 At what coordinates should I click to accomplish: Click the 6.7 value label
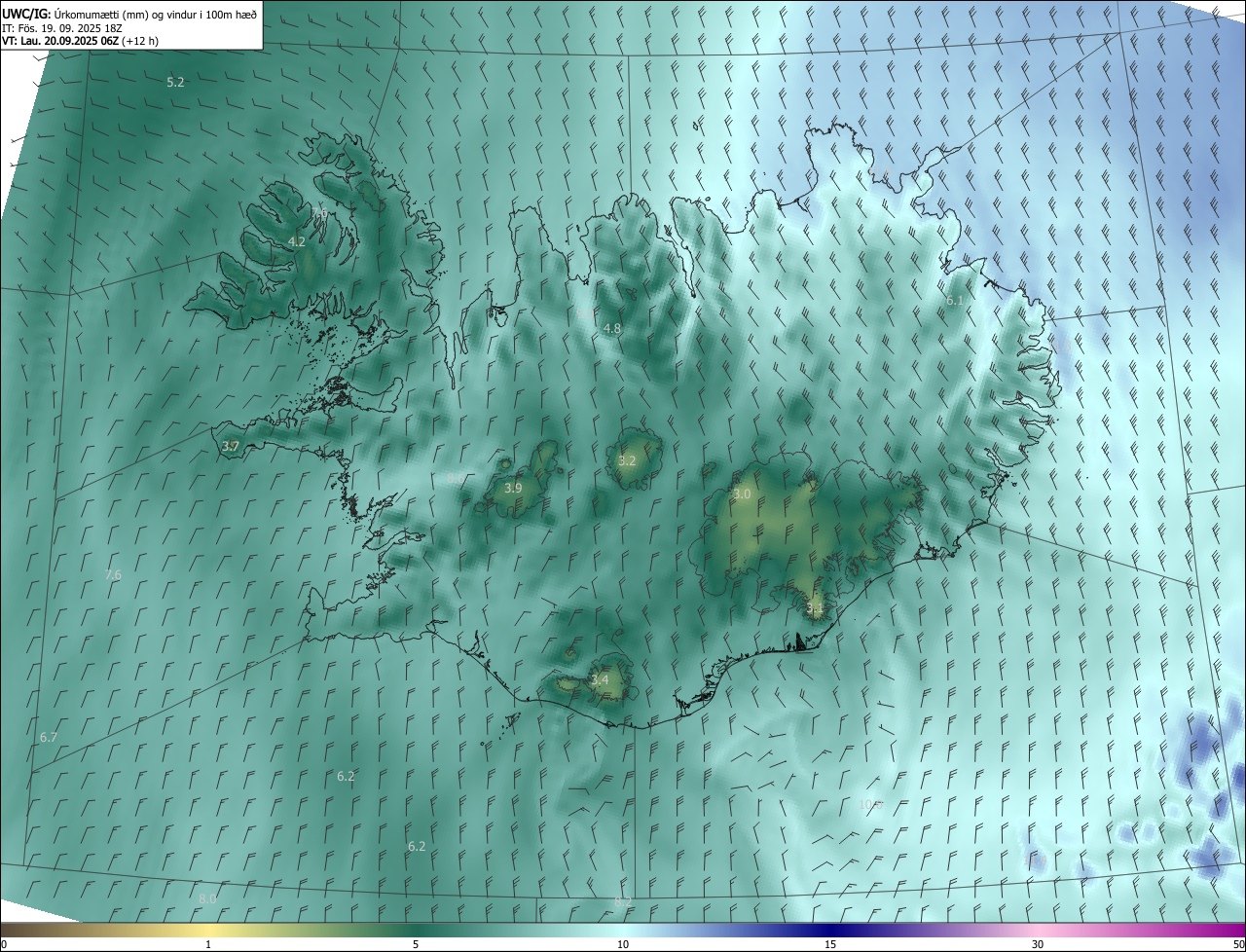click(49, 737)
